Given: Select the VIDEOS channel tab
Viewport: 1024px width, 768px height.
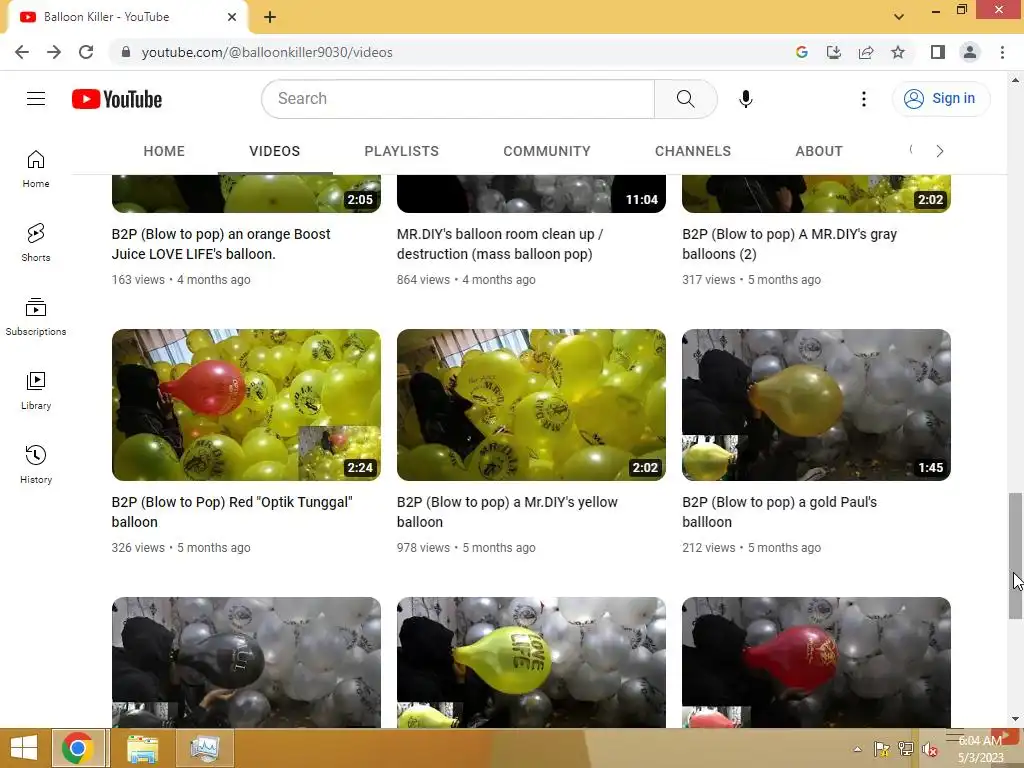Looking at the screenshot, I should (x=274, y=151).
